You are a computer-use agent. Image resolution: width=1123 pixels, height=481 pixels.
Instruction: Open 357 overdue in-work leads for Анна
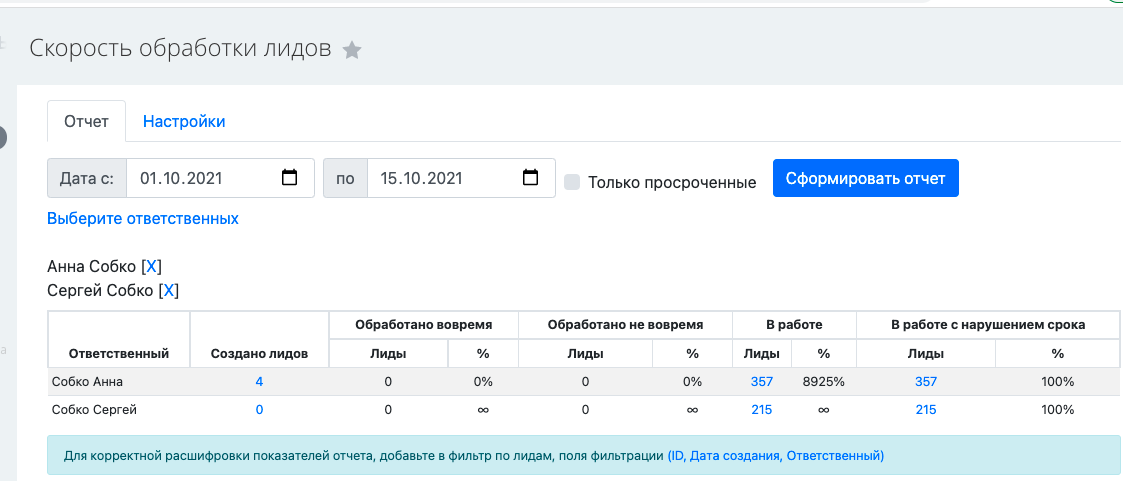[x=926, y=381]
